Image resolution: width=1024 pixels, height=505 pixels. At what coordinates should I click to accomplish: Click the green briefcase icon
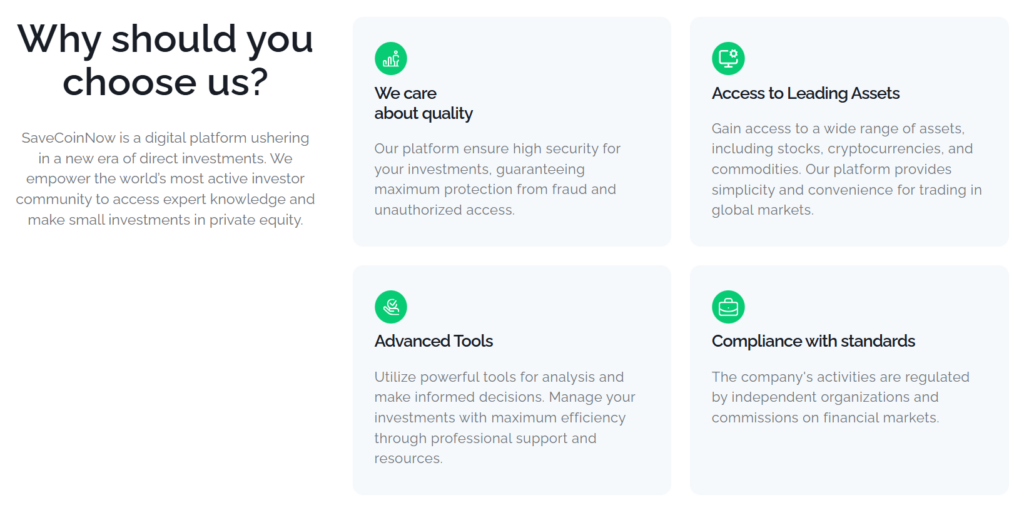point(728,306)
